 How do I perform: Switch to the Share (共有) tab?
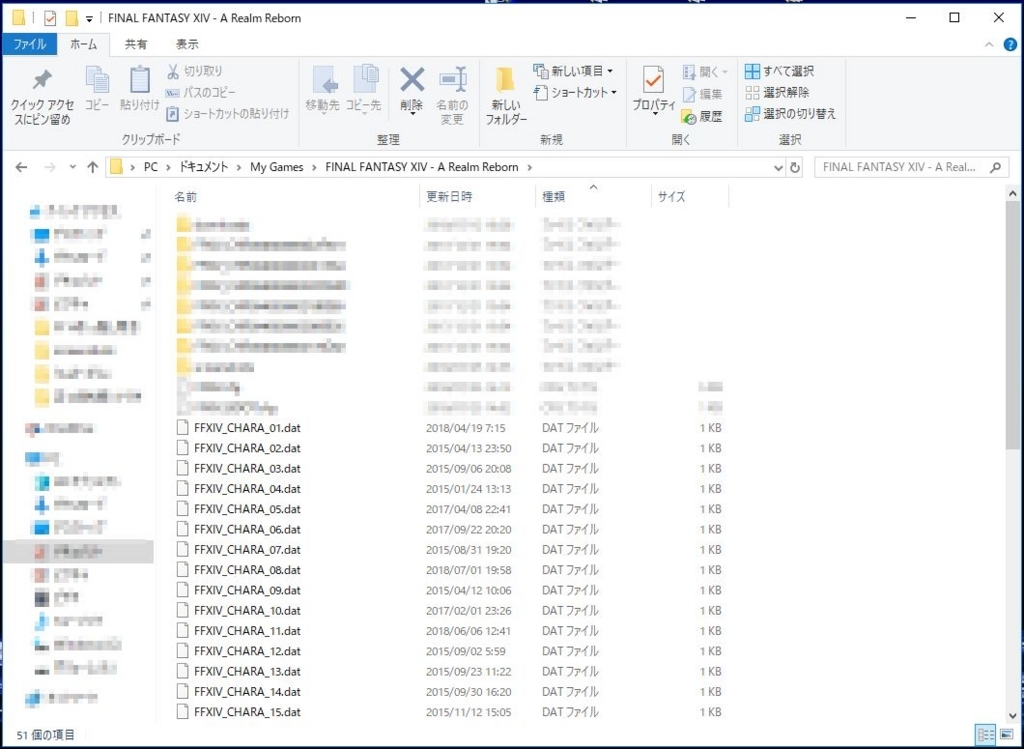(x=136, y=44)
